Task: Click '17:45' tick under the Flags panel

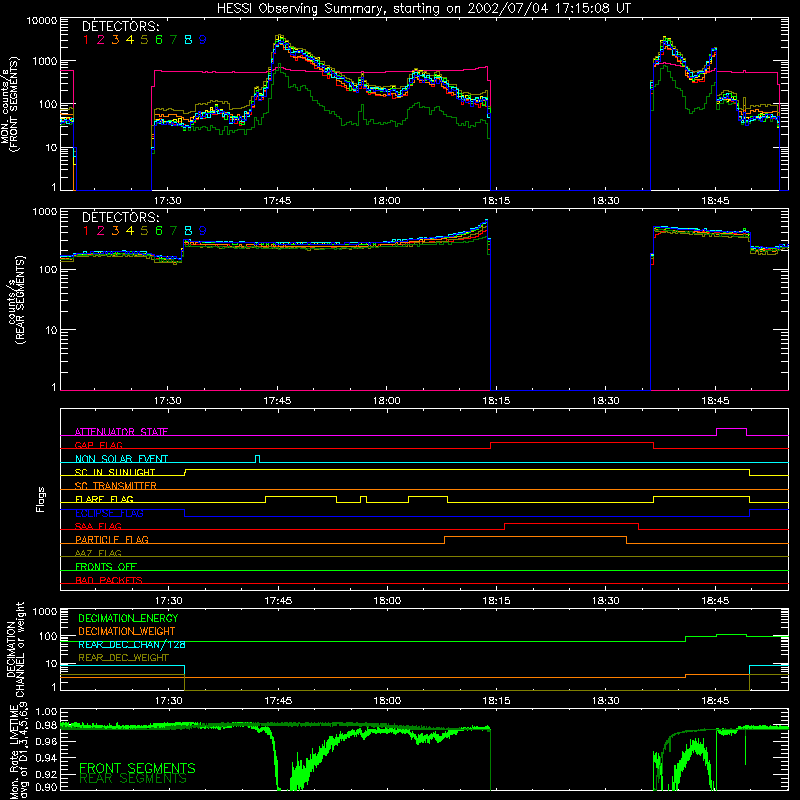Action: (278, 601)
